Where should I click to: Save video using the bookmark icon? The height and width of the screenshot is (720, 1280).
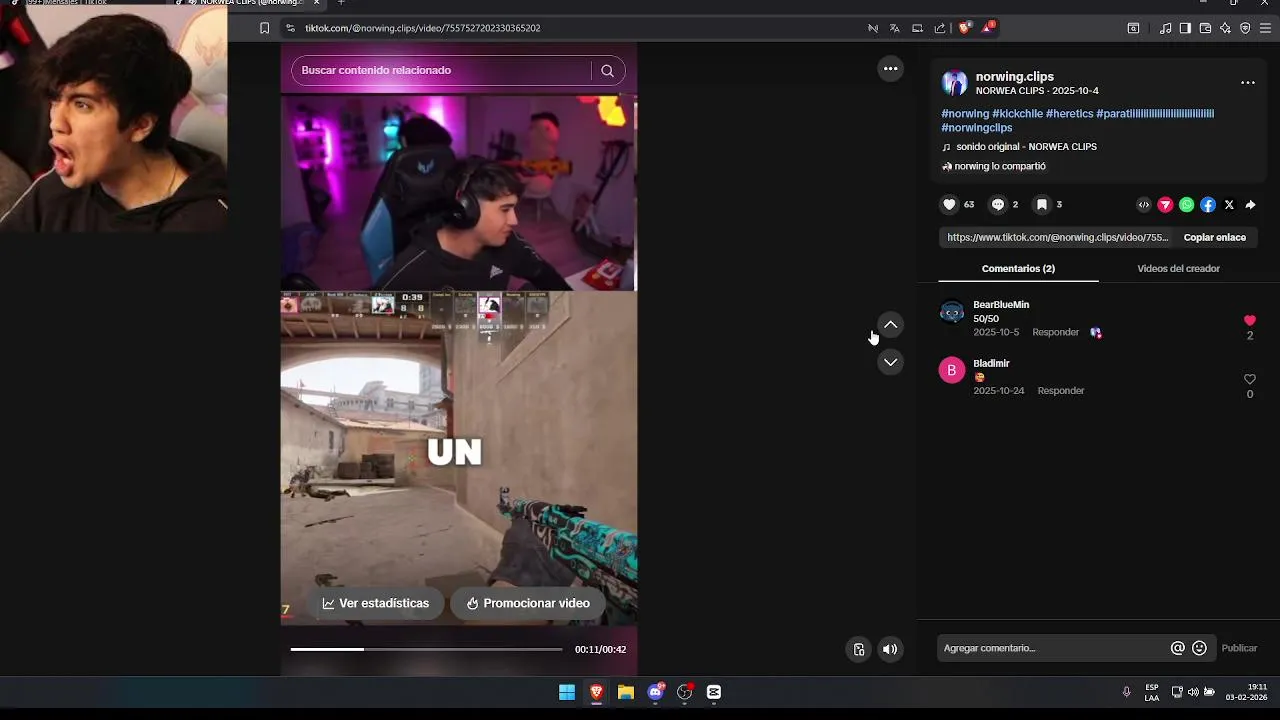pyautogui.click(x=1042, y=205)
